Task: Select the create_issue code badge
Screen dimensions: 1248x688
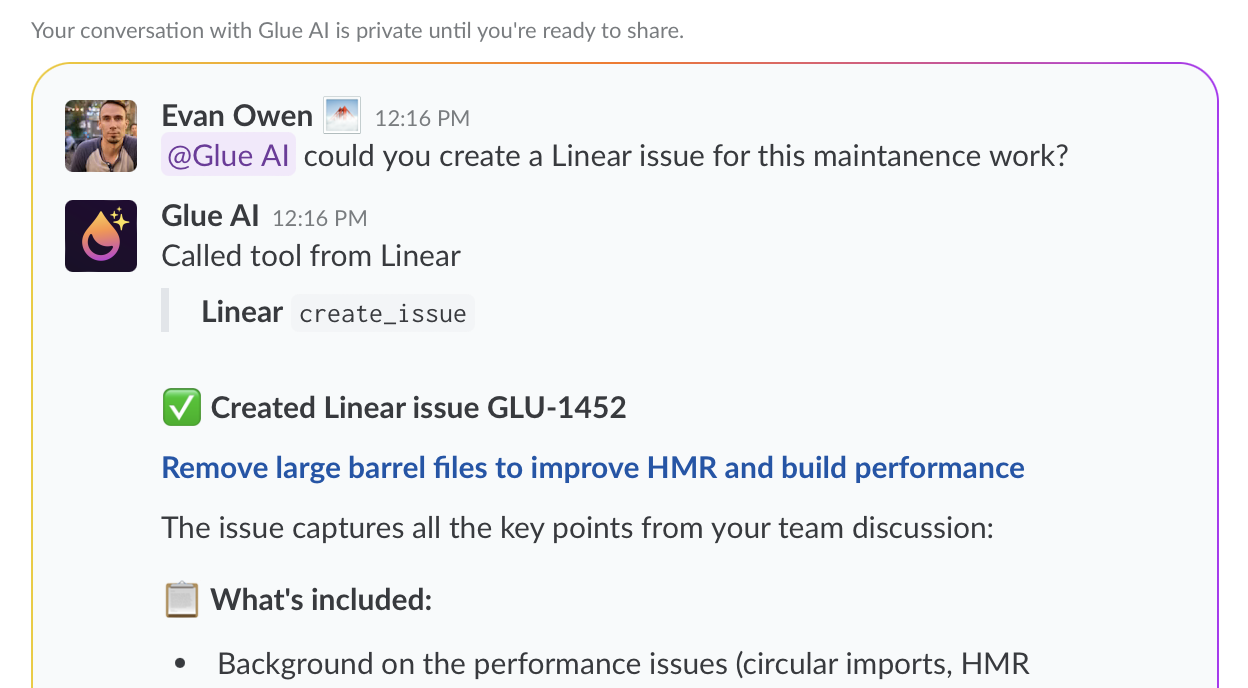Action: (383, 313)
